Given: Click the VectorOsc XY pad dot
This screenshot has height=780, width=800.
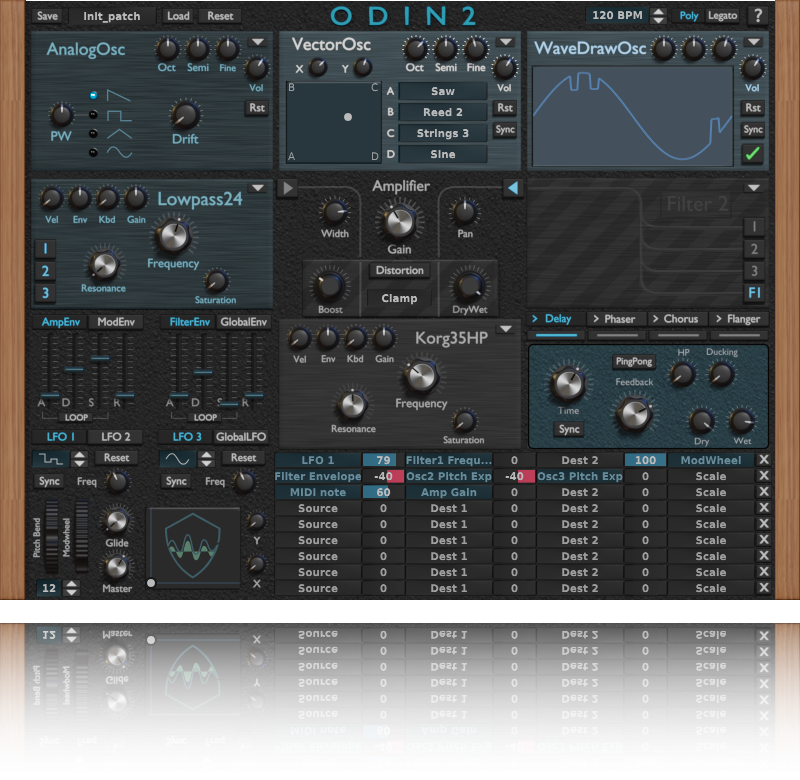Looking at the screenshot, I should (348, 117).
